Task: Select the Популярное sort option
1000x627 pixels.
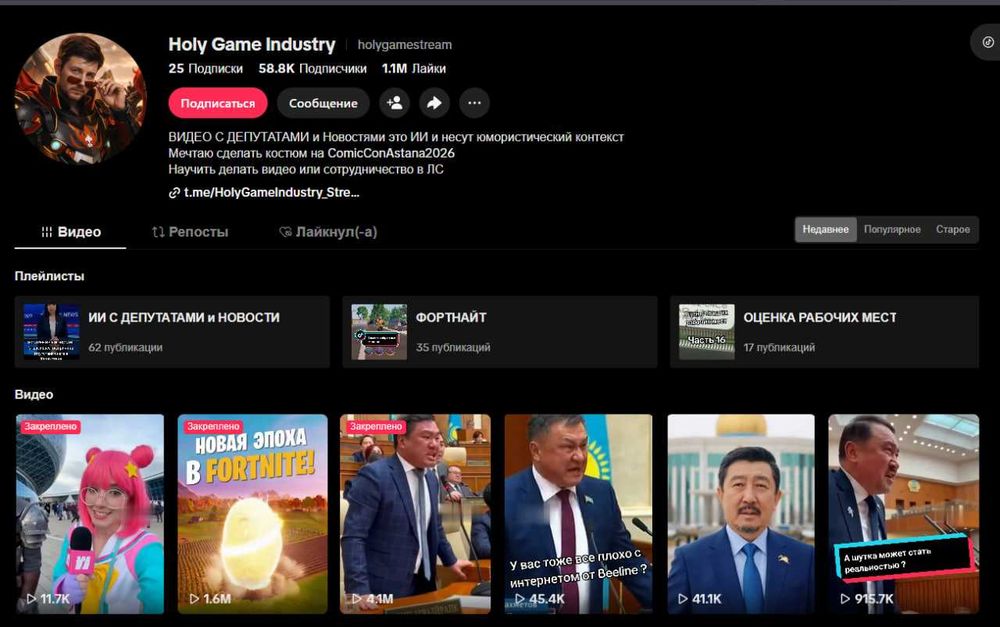Action: coord(892,230)
